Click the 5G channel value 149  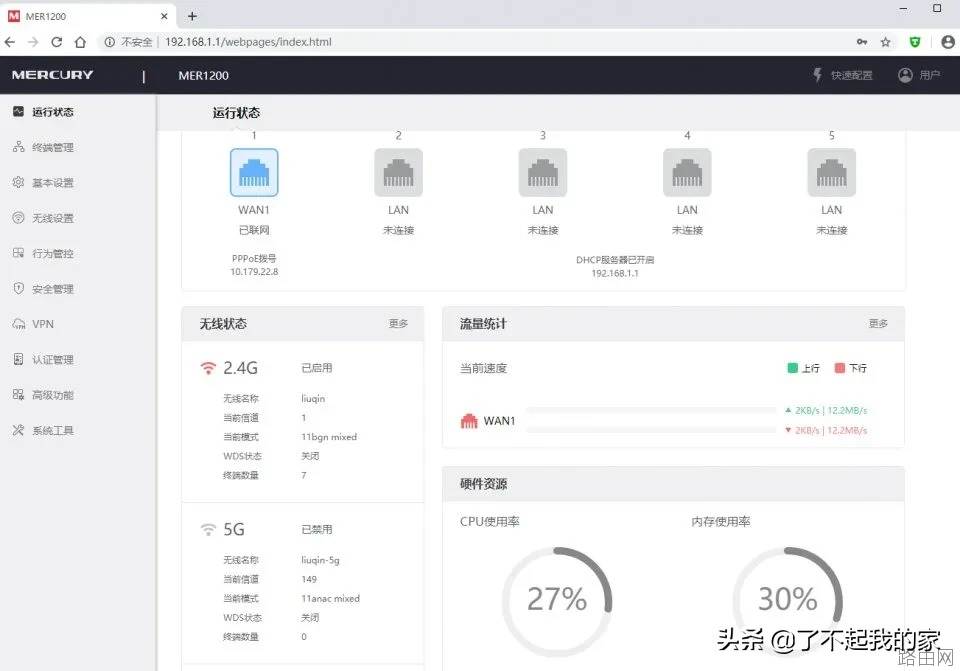pyautogui.click(x=309, y=579)
